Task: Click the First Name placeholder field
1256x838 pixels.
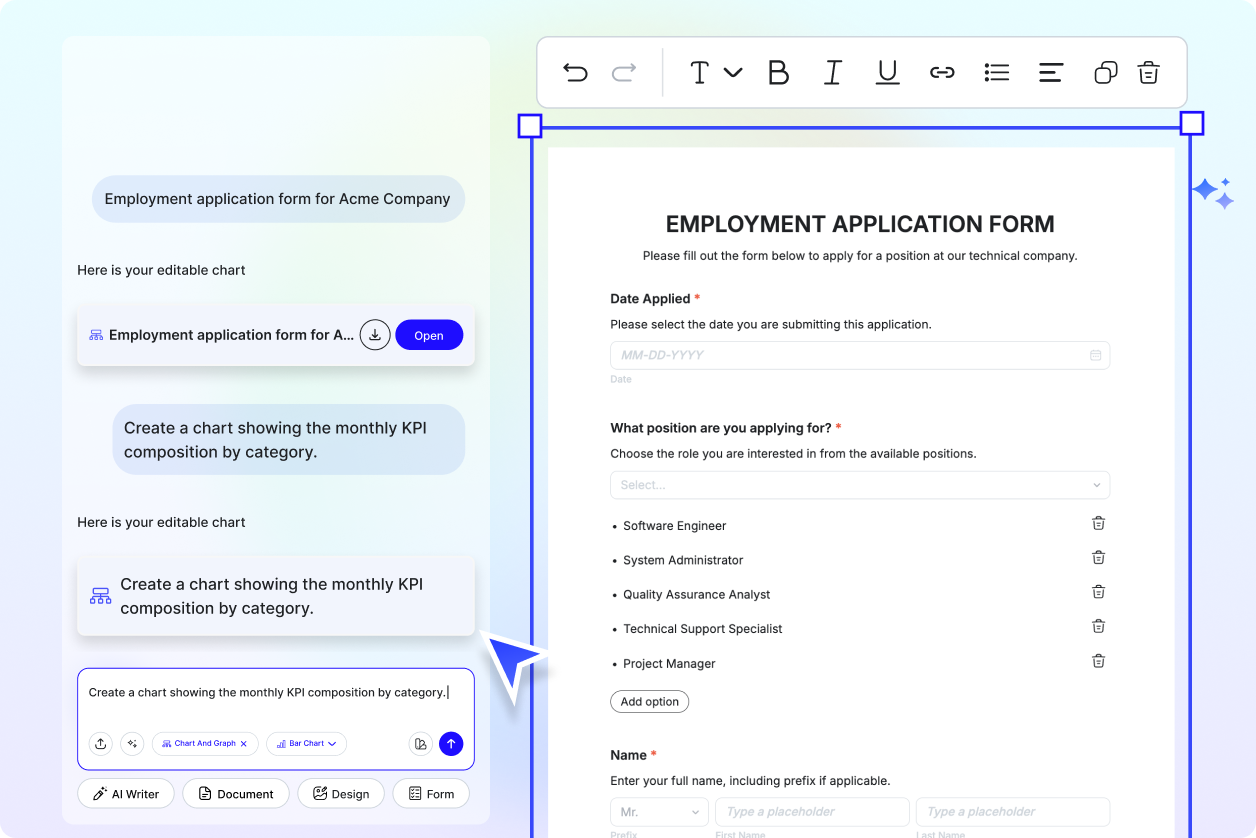Action: coord(812,812)
